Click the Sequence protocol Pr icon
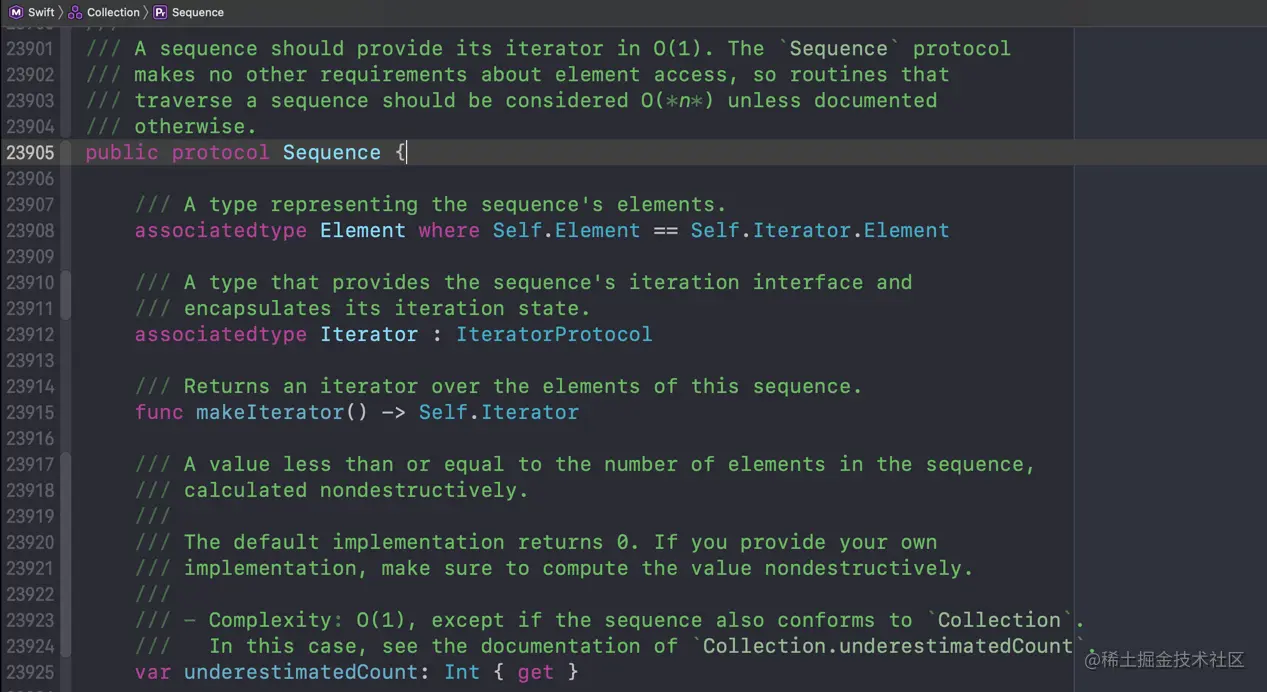The width and height of the screenshot is (1267, 692). pyautogui.click(x=160, y=12)
